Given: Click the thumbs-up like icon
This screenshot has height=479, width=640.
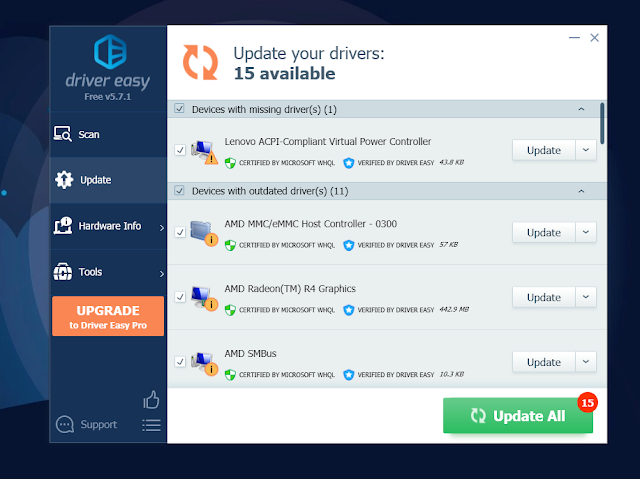Looking at the screenshot, I should 151,400.
